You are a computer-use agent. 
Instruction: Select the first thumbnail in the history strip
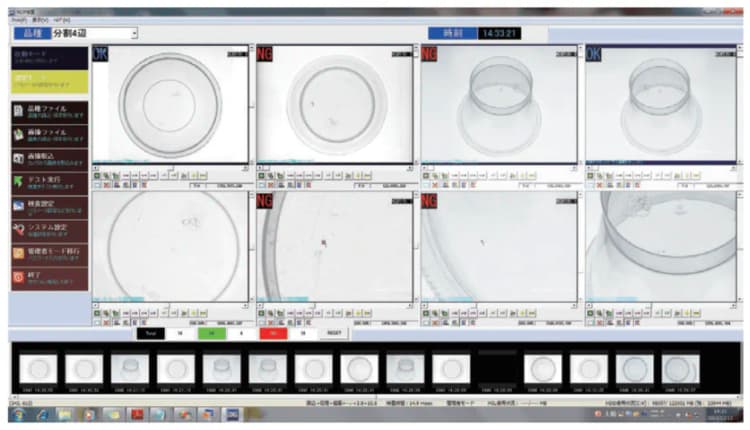tap(34, 369)
